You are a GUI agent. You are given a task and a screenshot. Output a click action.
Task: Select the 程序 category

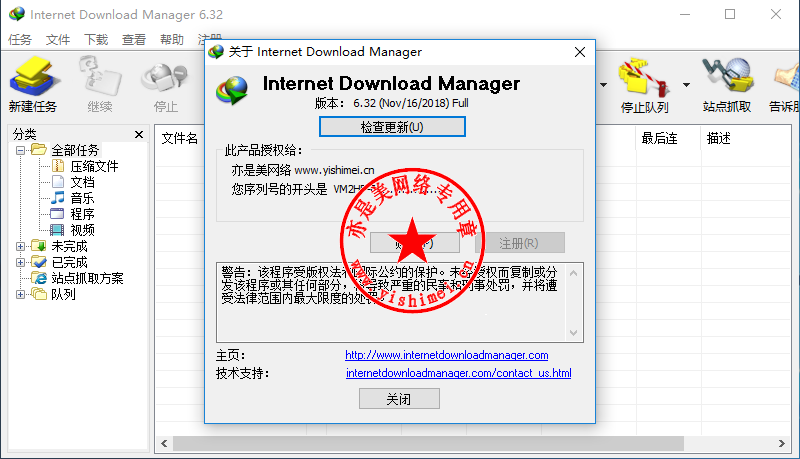(x=82, y=214)
